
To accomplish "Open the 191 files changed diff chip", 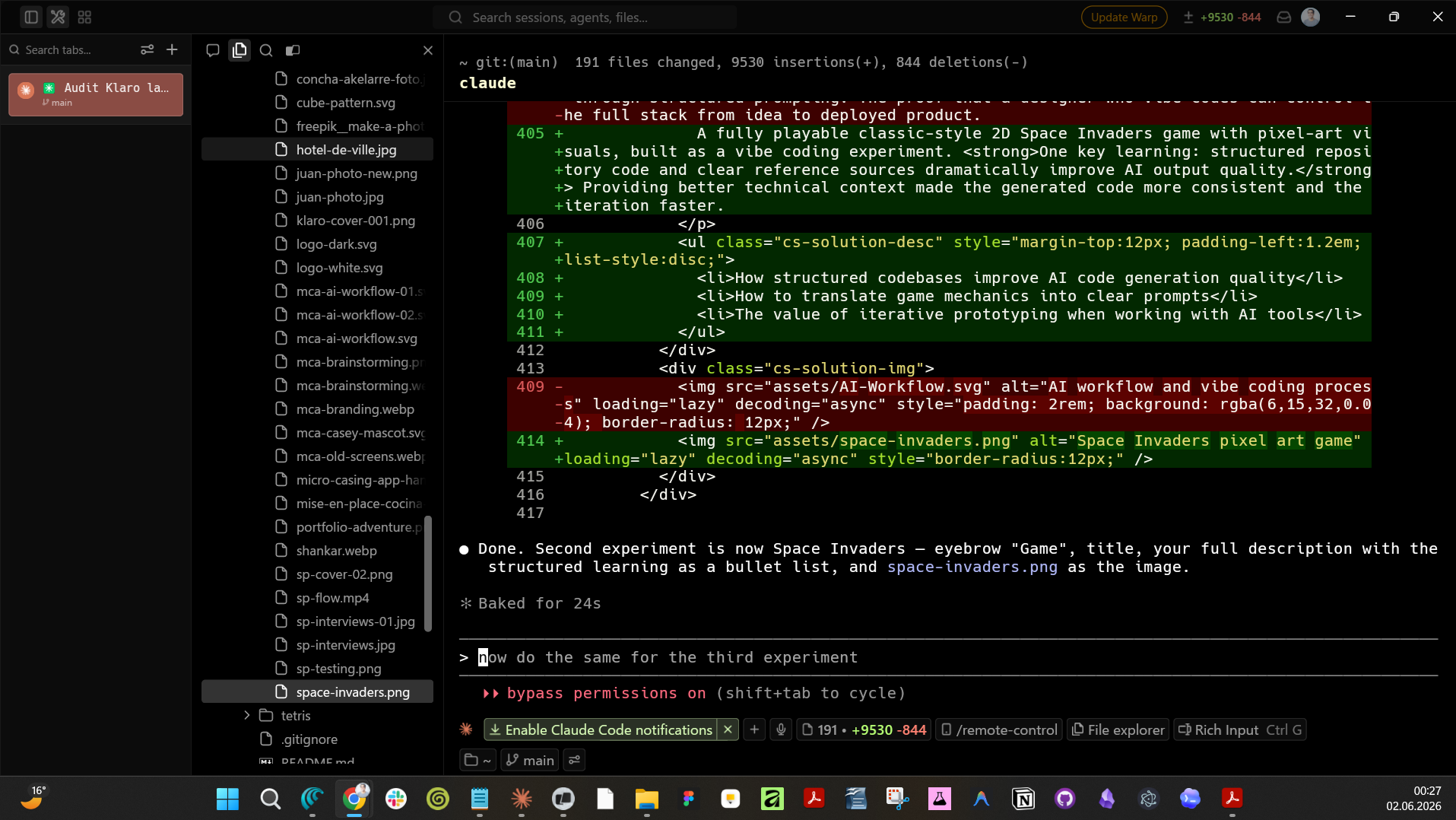I will (x=864, y=729).
